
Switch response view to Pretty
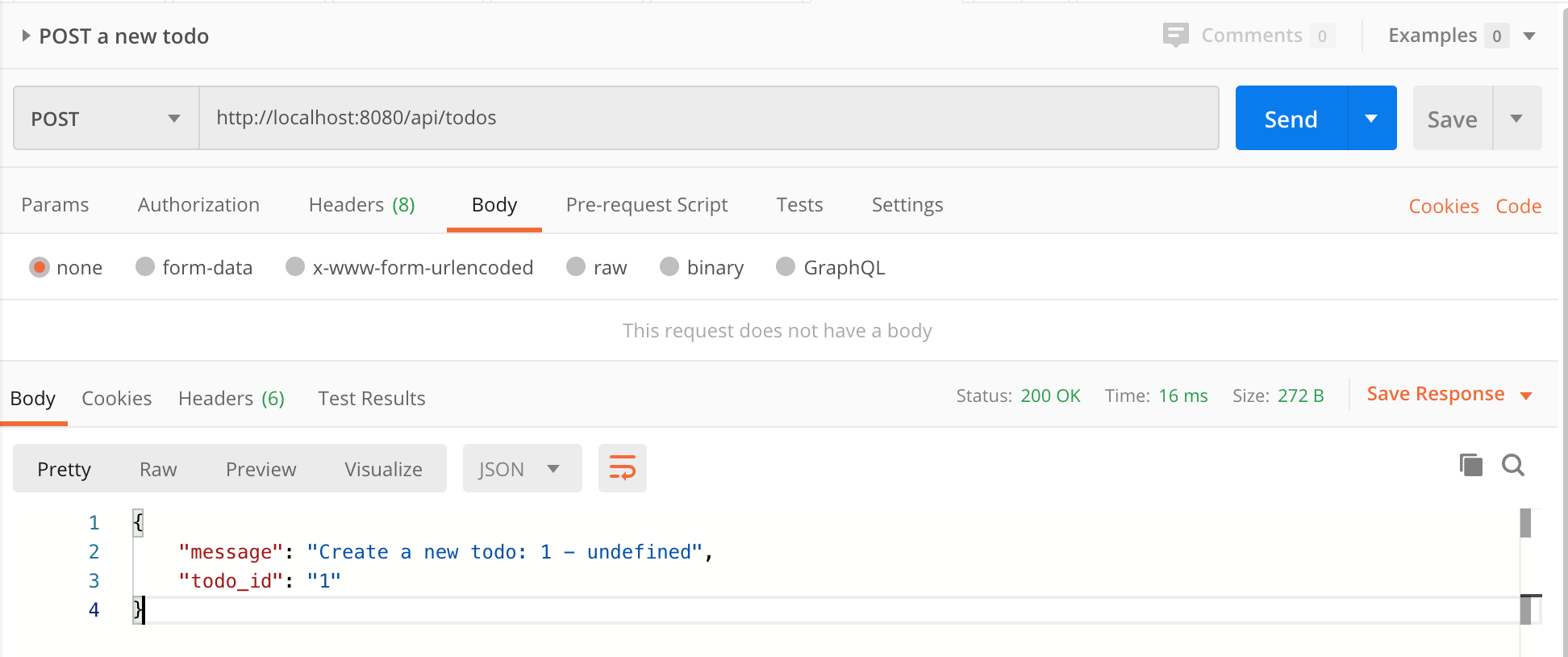pos(64,469)
